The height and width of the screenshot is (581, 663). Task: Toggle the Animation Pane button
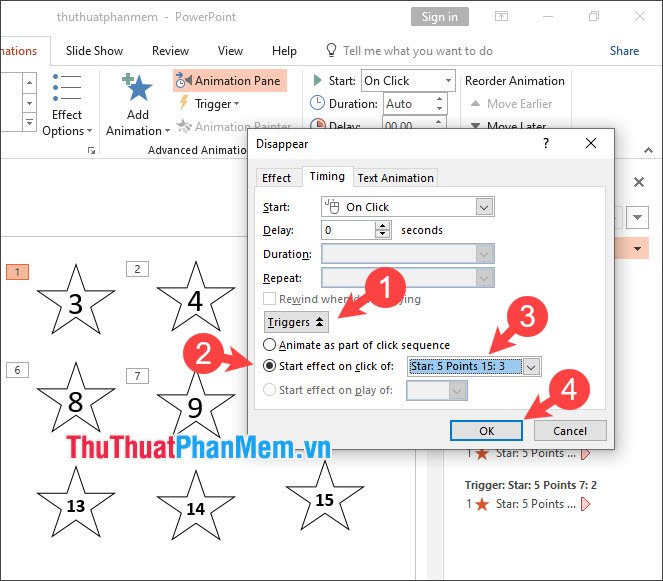230,80
